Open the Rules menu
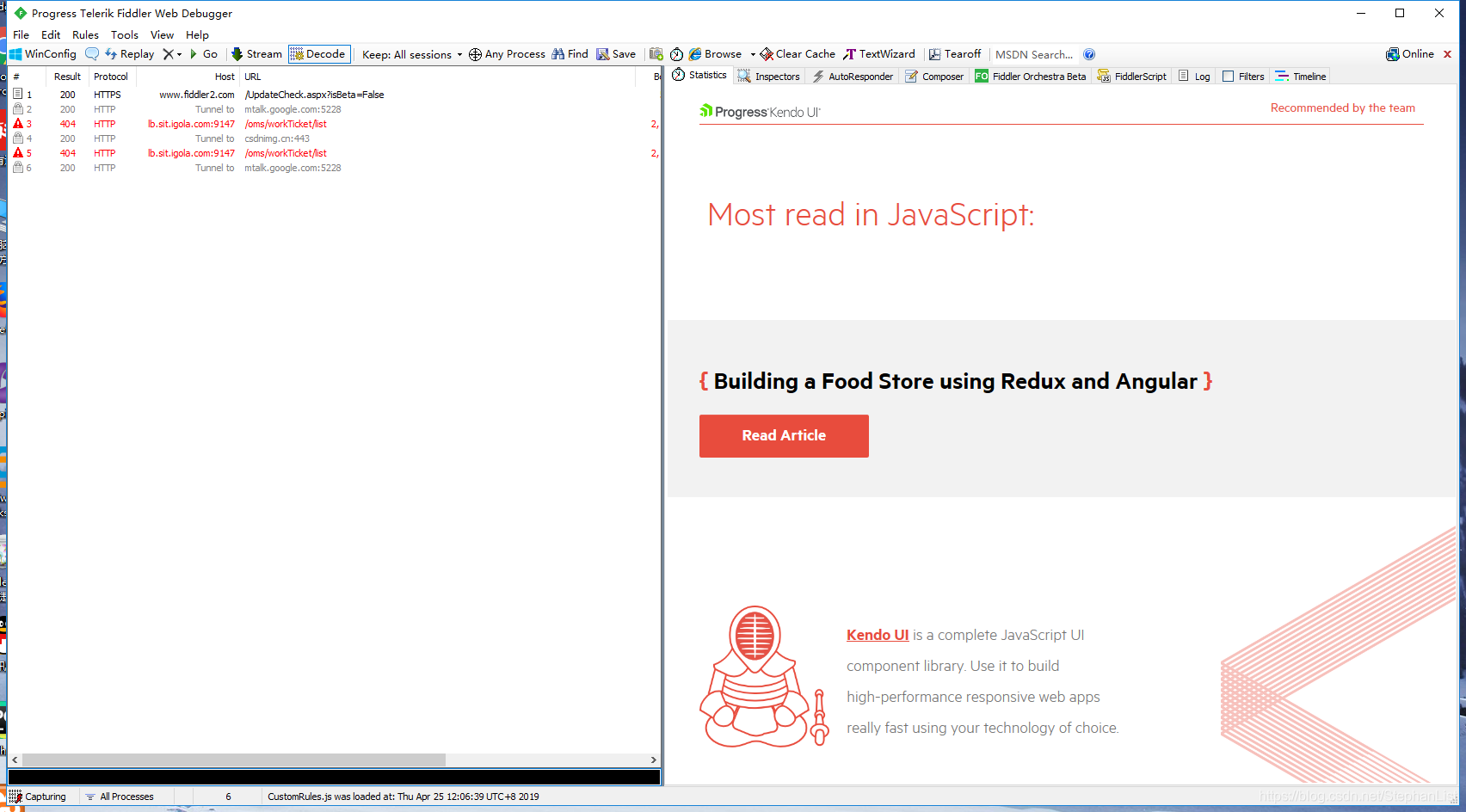Image resolution: width=1466 pixels, height=812 pixels. 85,35
